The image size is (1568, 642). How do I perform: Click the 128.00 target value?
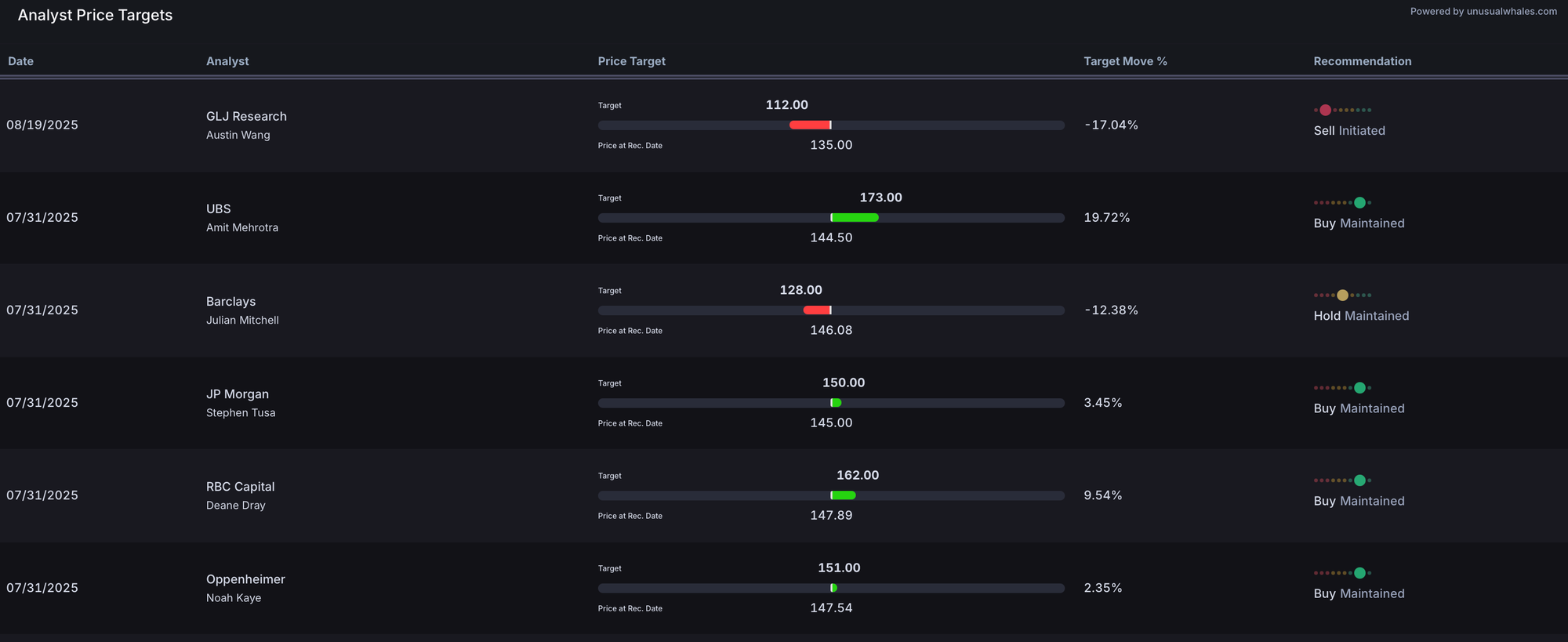tap(800, 290)
